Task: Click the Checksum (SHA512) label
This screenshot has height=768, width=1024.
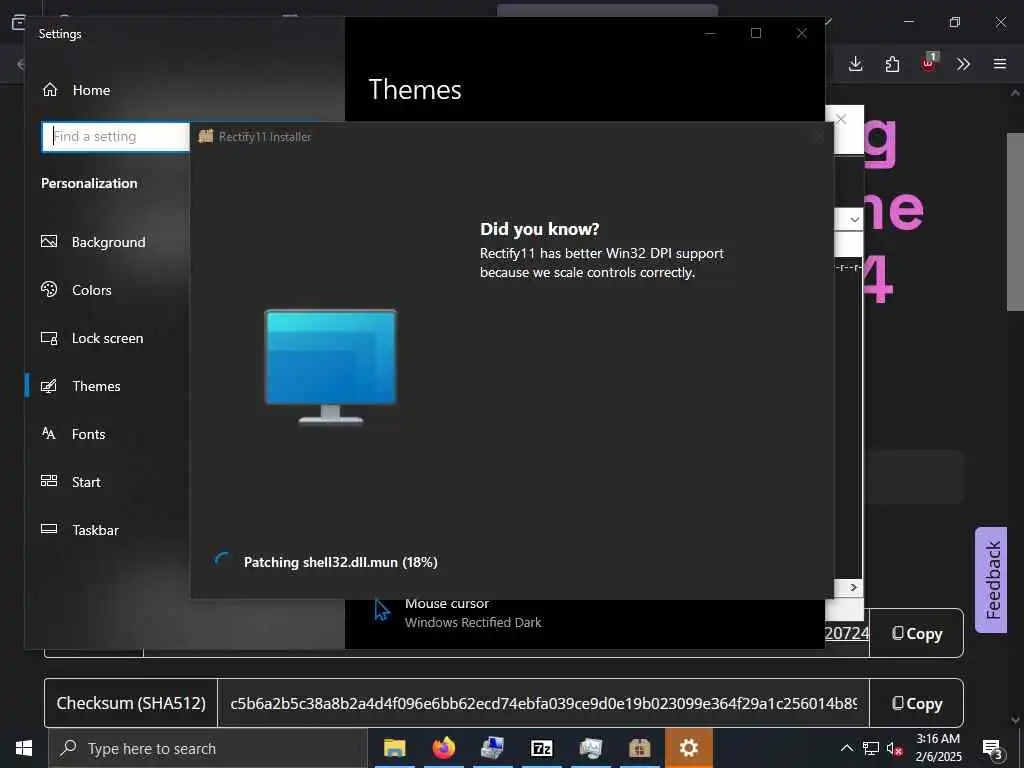Action: tap(131, 703)
